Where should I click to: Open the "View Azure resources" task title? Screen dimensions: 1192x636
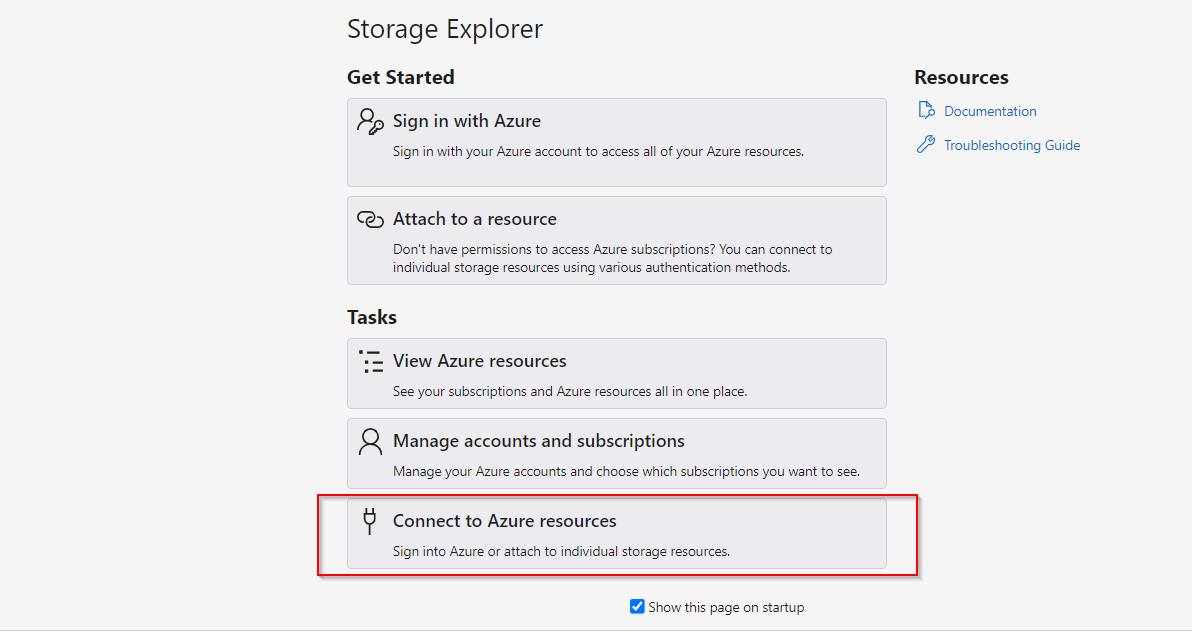point(480,362)
